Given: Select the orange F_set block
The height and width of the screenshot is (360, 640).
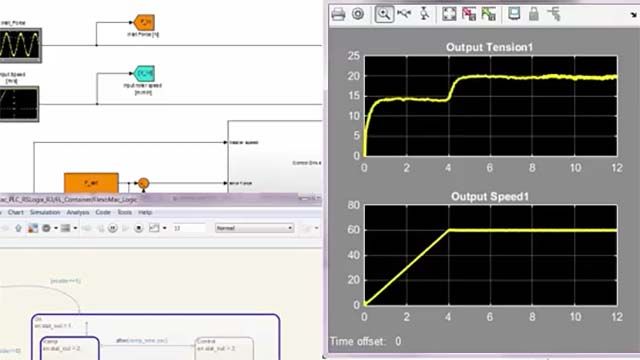Looking at the screenshot, I should [91, 183].
